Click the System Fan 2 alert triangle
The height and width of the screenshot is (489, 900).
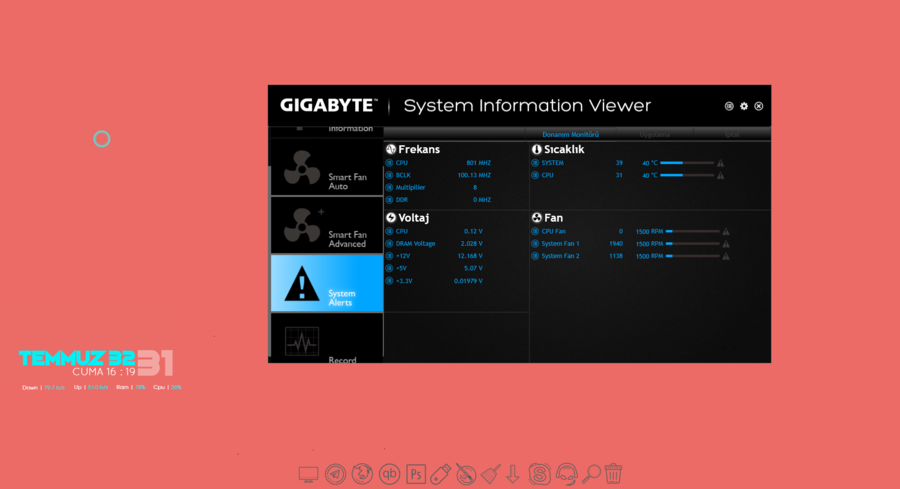(x=726, y=256)
